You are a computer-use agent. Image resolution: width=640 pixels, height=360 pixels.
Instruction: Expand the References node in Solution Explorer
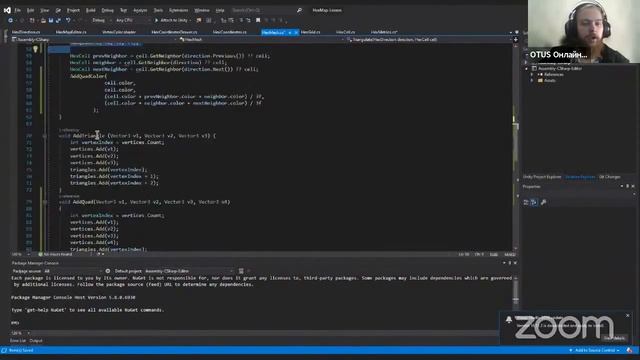pos(532,75)
